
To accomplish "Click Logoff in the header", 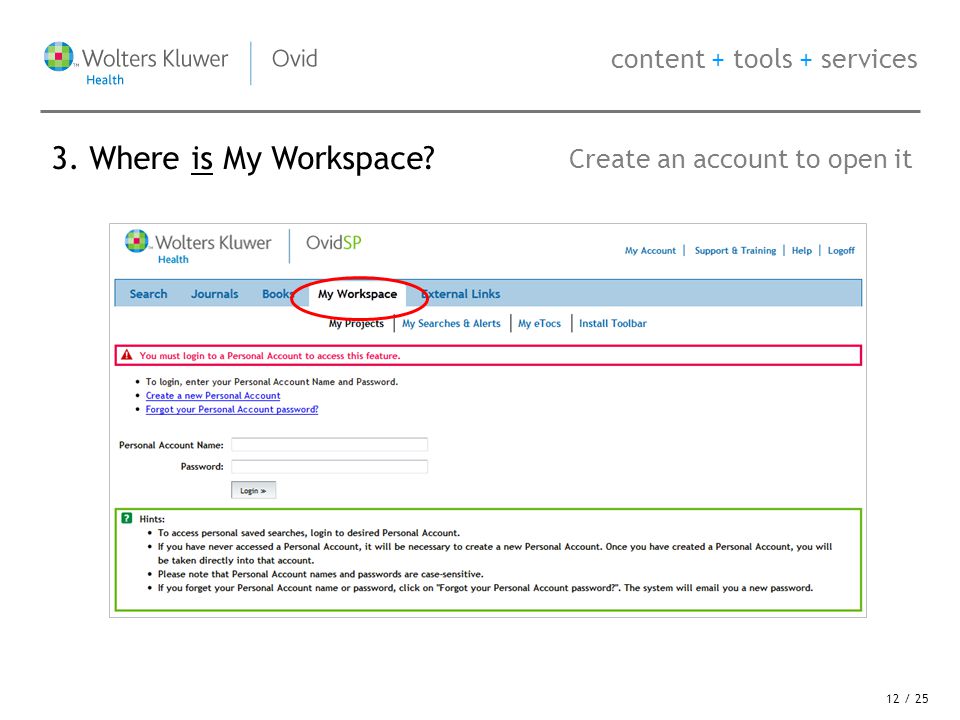I will point(841,250).
